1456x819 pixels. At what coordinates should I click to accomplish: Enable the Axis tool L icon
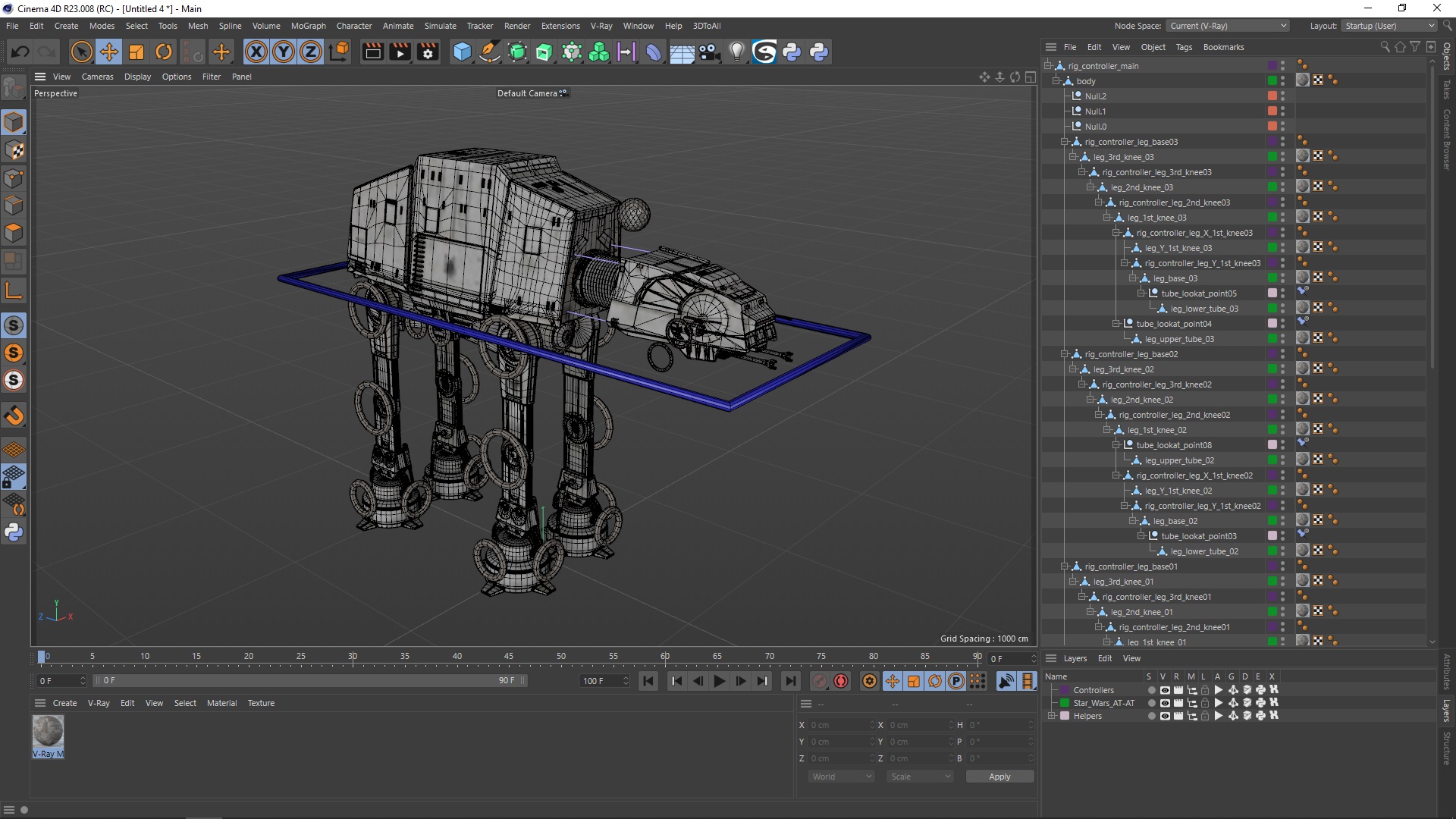pos(14,290)
